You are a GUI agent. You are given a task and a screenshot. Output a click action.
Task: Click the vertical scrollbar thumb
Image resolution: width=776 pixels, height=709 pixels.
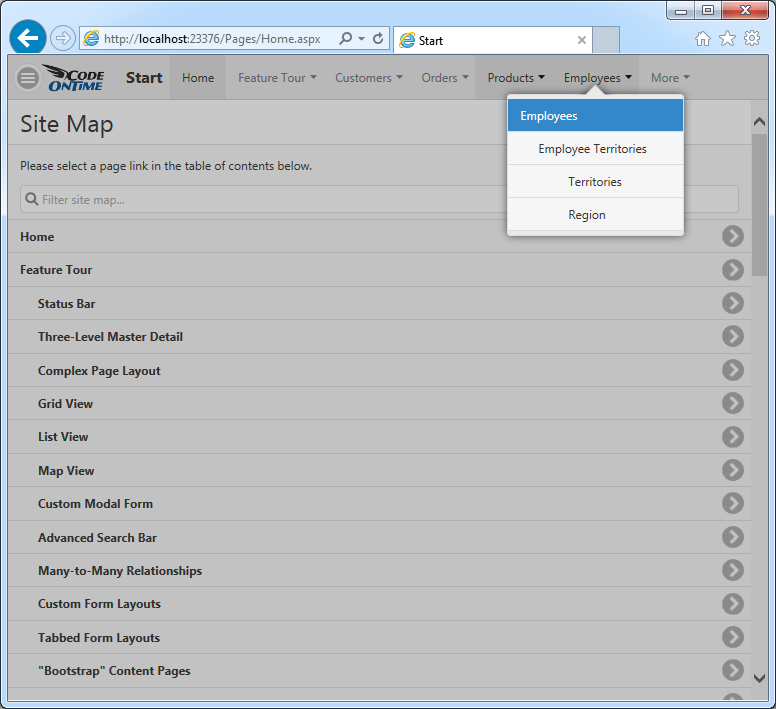(759, 204)
